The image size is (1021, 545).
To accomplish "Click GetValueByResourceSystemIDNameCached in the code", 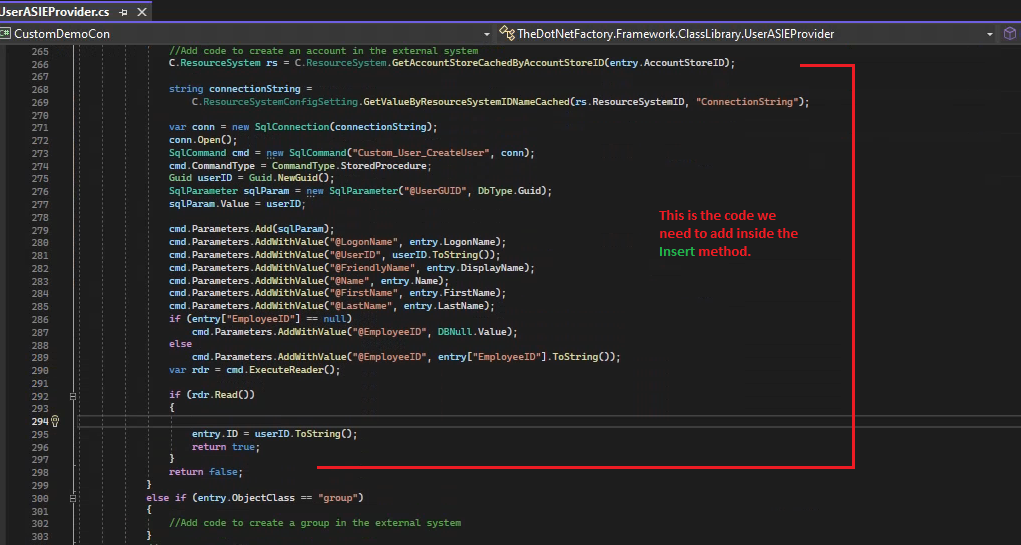I will [466, 102].
